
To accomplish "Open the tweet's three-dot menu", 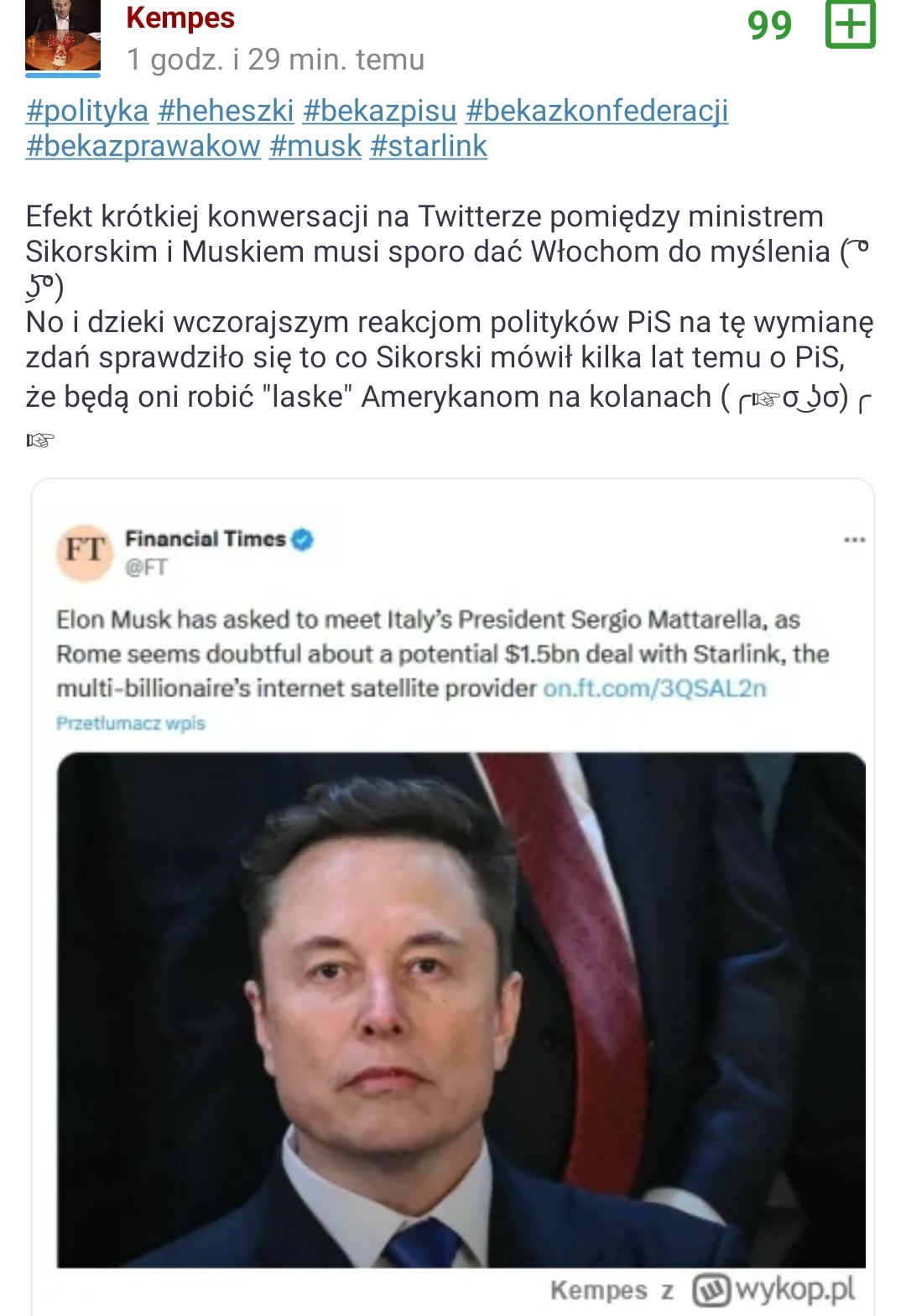I will tap(854, 539).
